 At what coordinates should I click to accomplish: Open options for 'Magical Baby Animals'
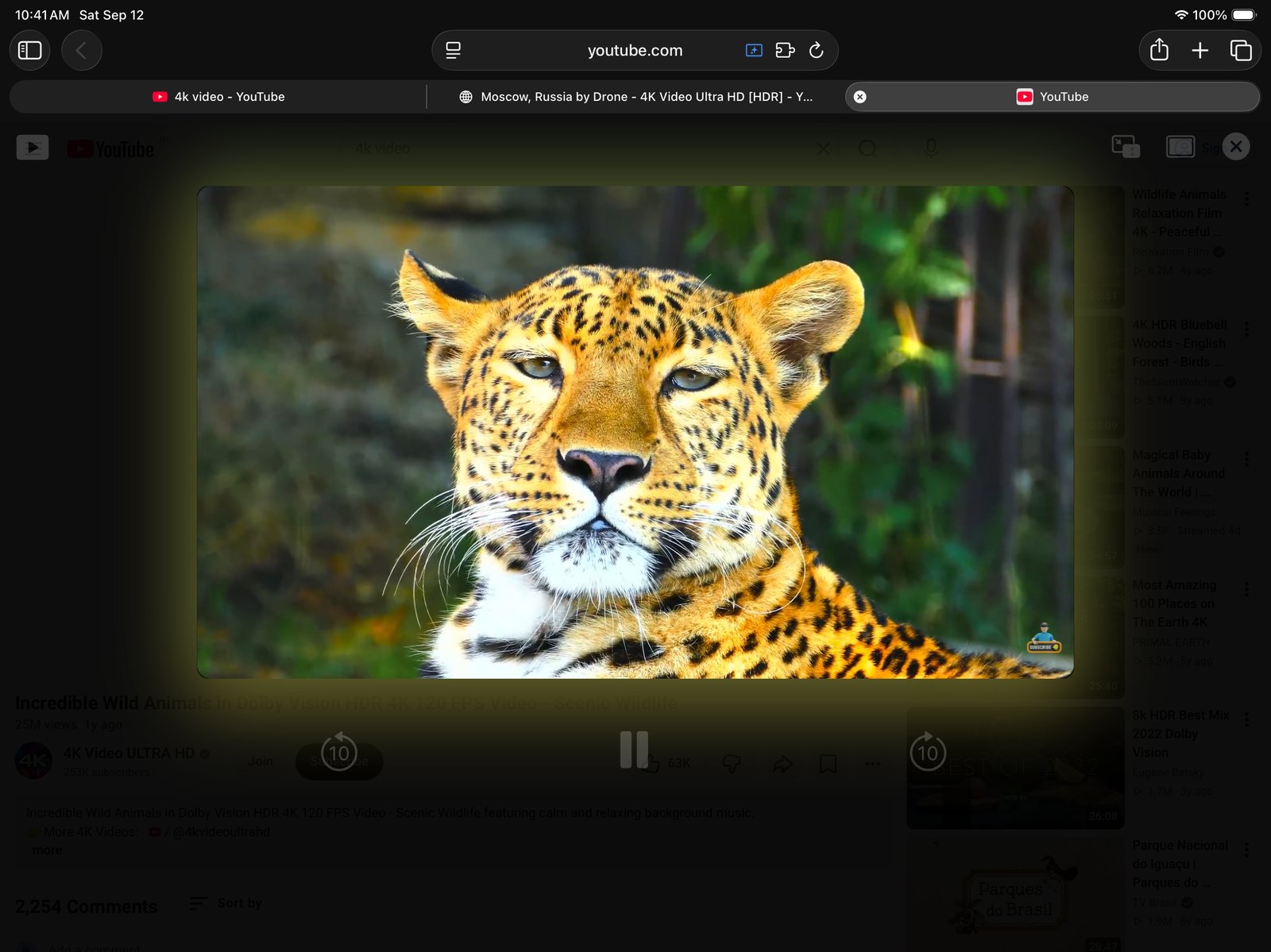(x=1246, y=459)
